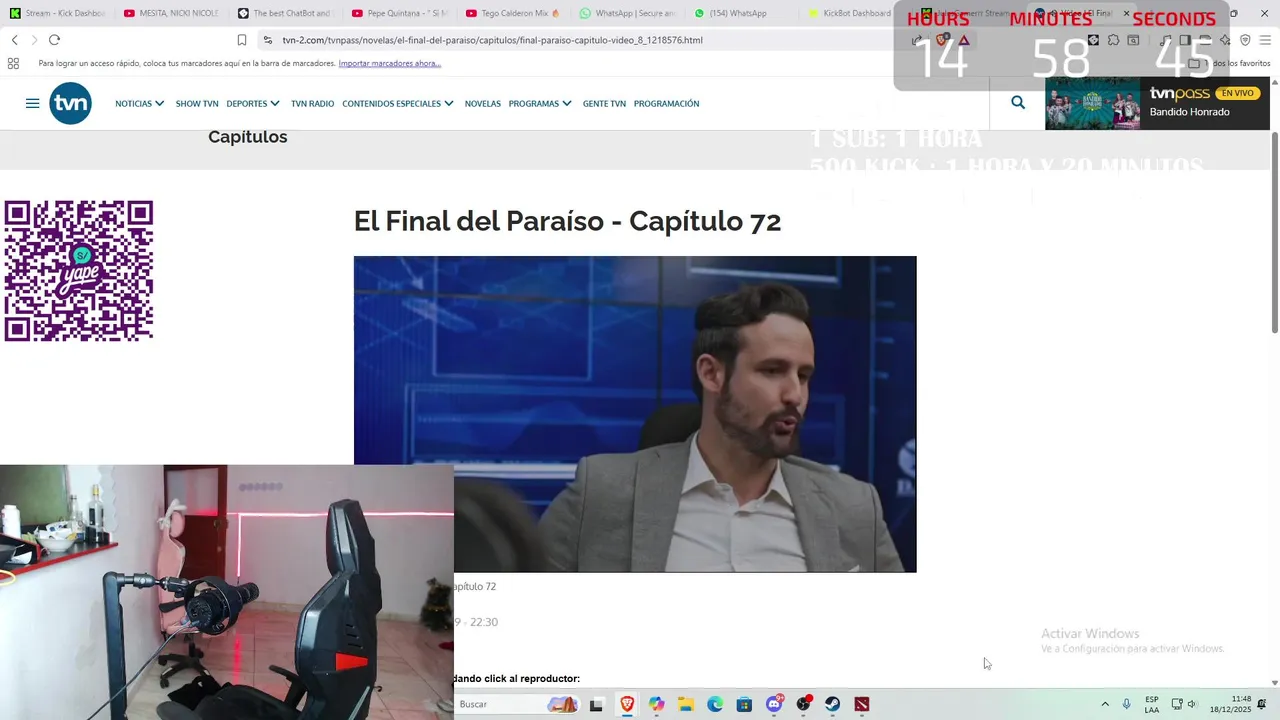Viewport: 1280px width, 720px height.
Task: Open network settings tray icon
Action: [1177, 704]
